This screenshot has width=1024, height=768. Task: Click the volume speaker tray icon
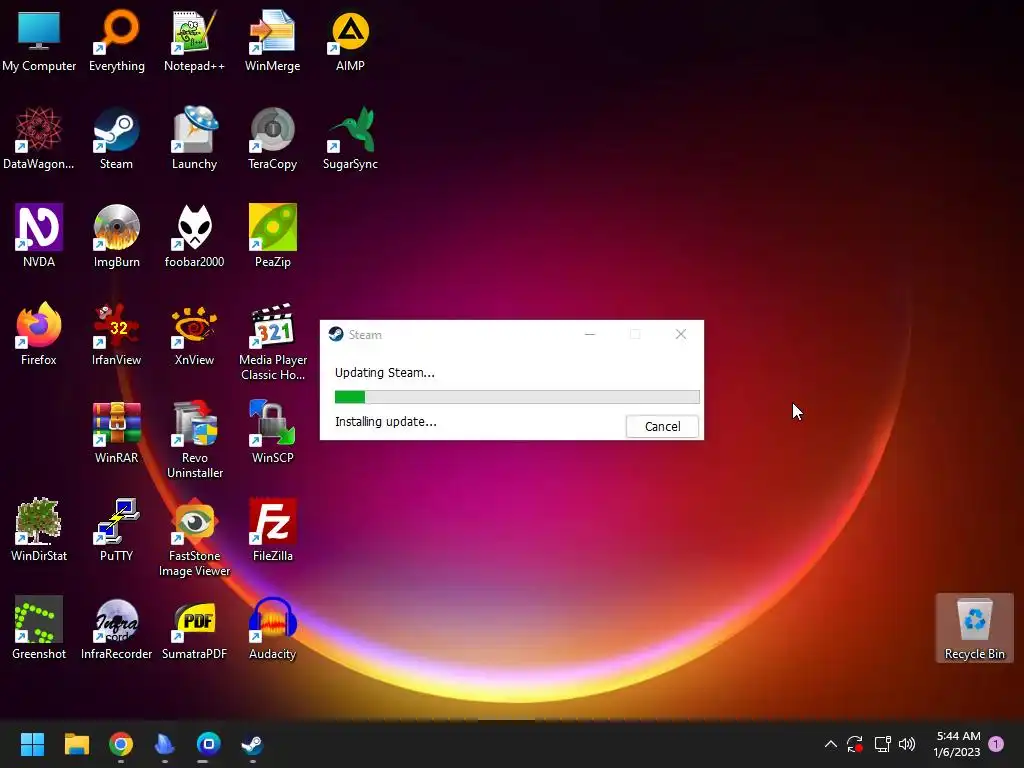pos(907,744)
